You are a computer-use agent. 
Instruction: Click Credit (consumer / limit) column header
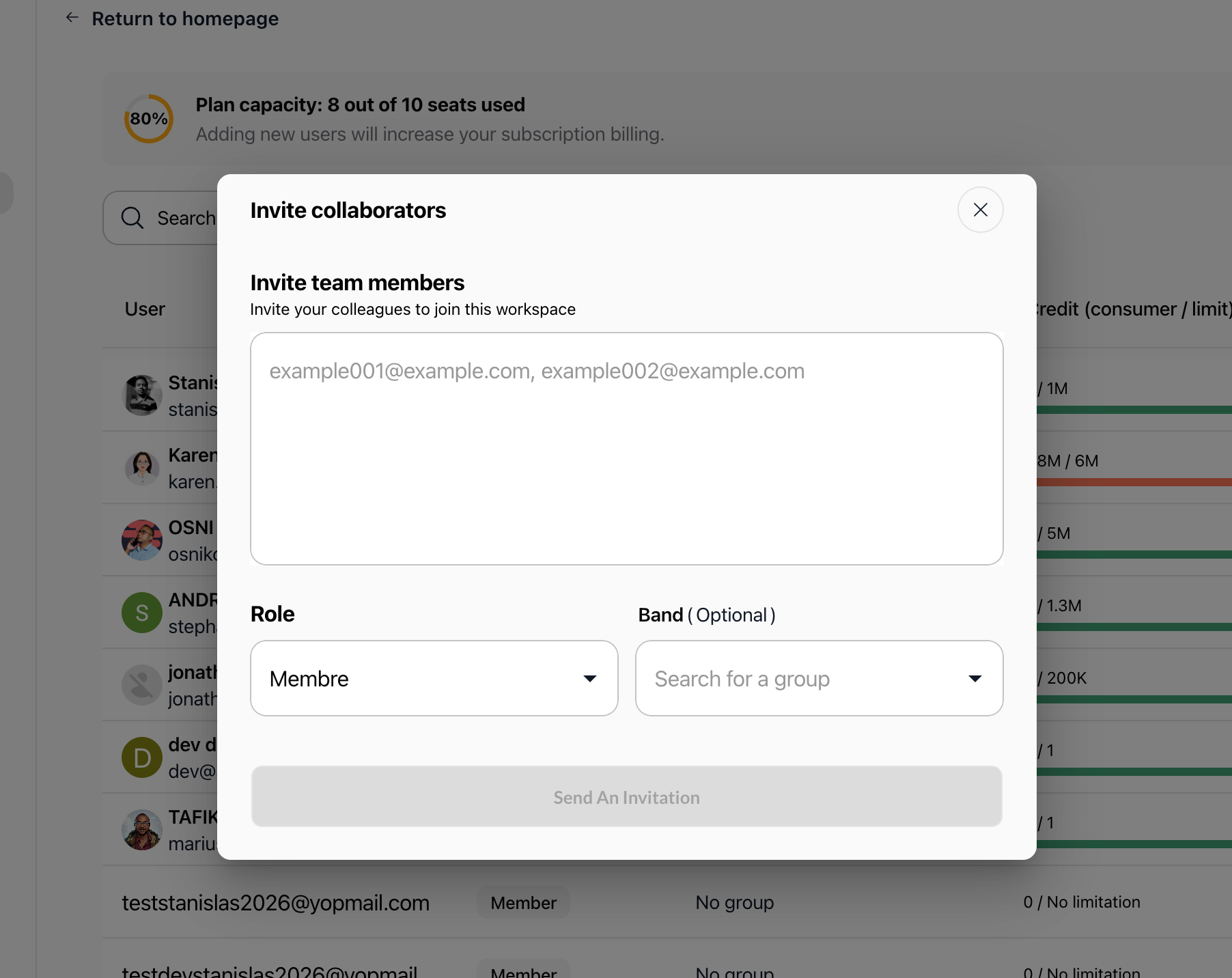click(1134, 309)
